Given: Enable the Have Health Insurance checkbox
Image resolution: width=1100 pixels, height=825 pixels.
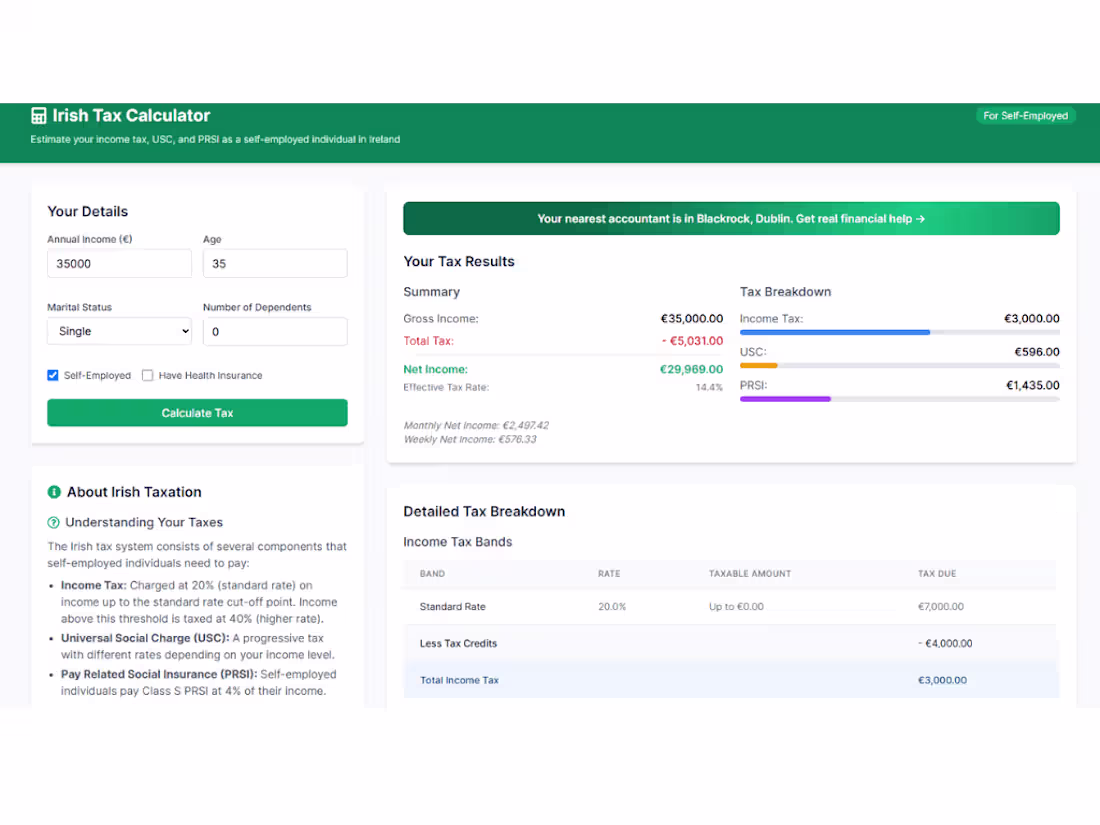Looking at the screenshot, I should click(x=147, y=375).
